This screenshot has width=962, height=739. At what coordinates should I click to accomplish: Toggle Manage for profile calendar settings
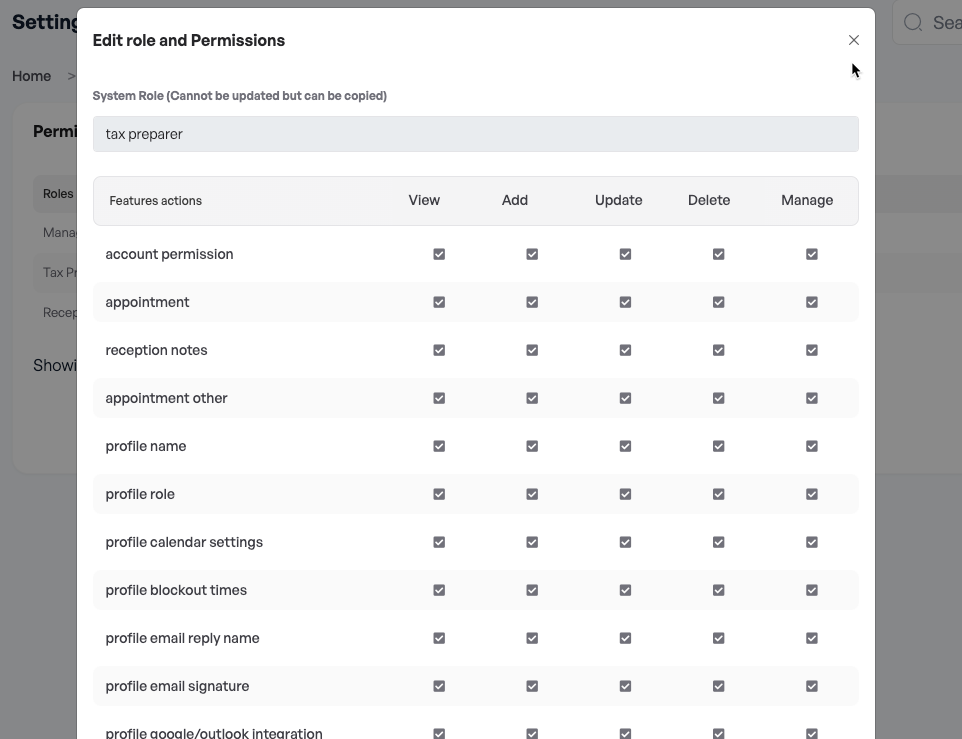pyautogui.click(x=812, y=542)
